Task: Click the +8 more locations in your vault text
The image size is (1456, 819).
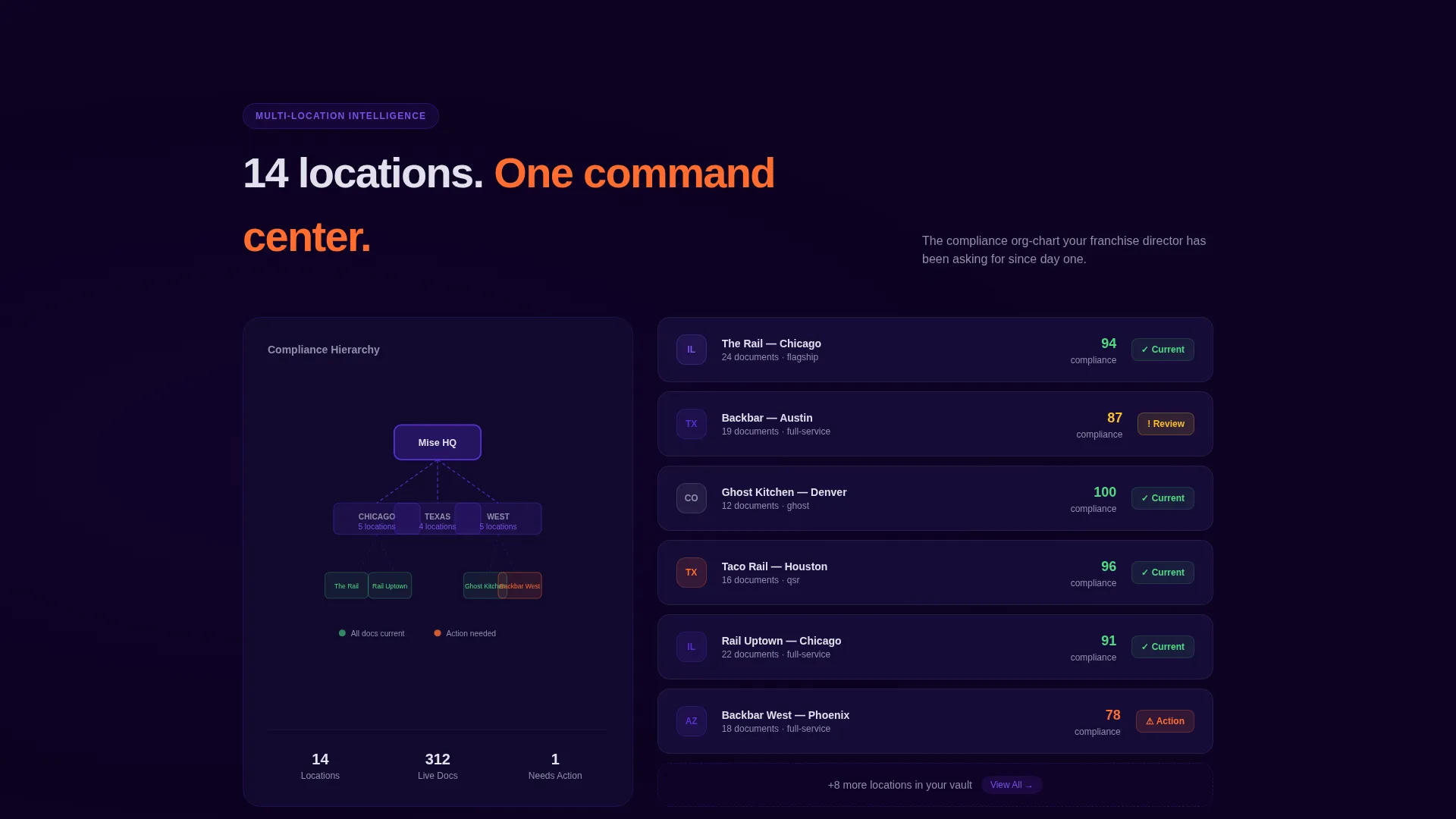Action: [x=900, y=785]
